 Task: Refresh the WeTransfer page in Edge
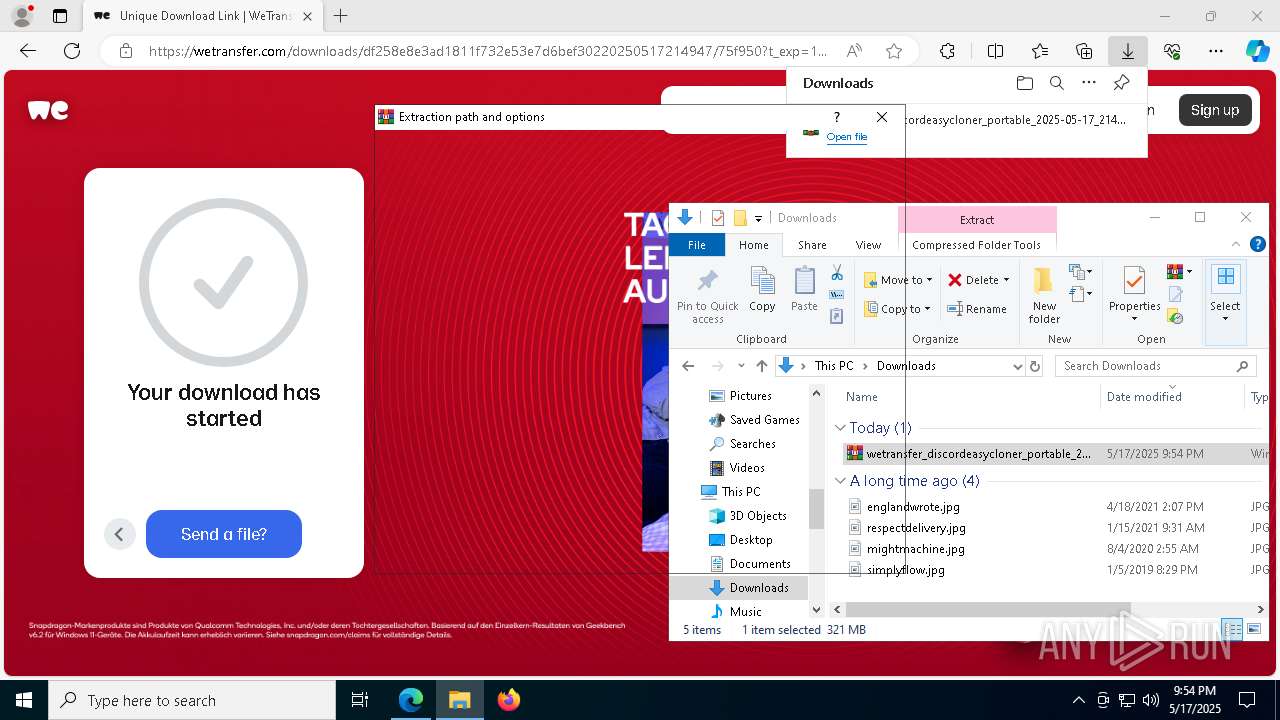pos(72,51)
